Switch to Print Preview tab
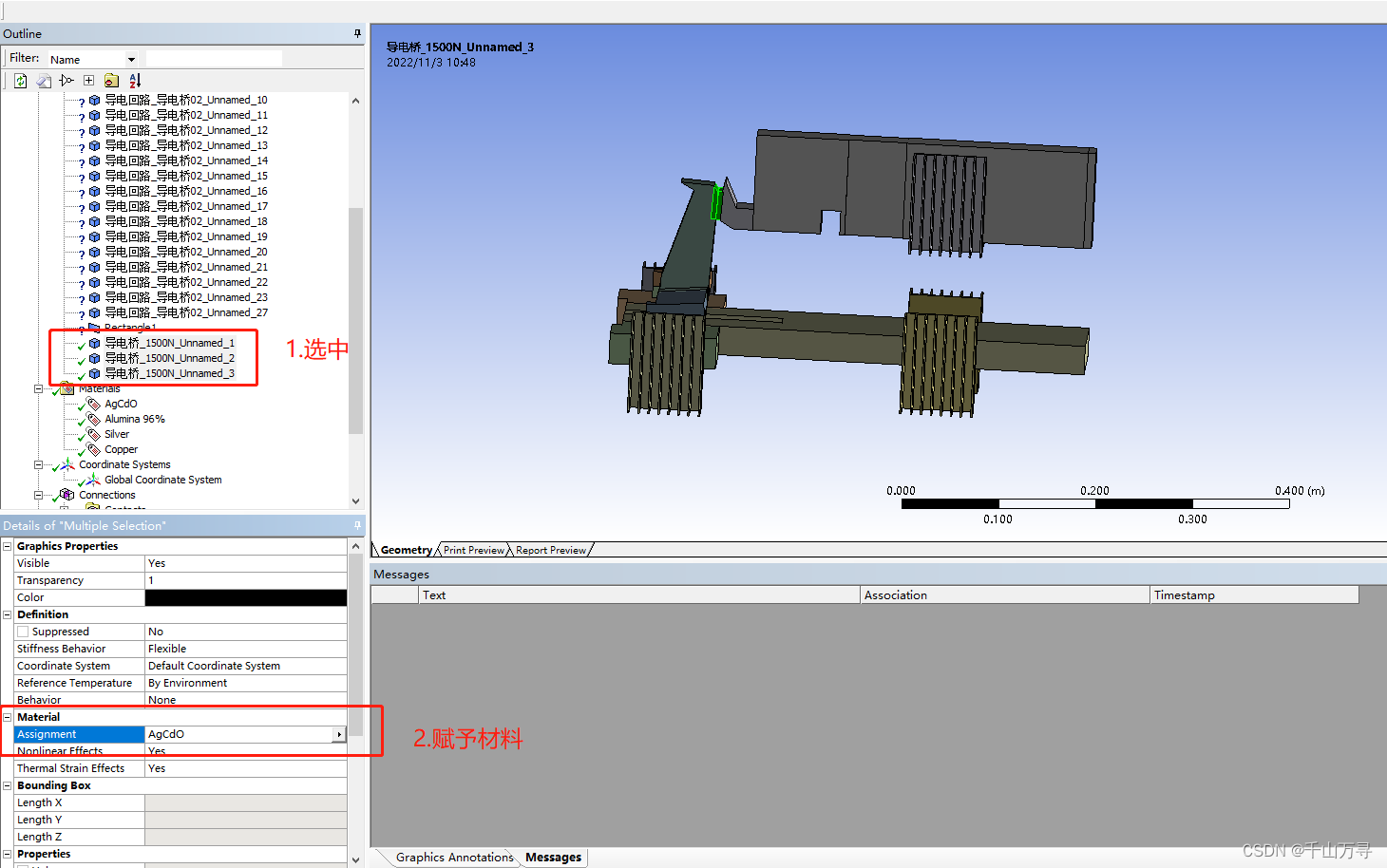This screenshot has width=1387, height=868. point(473,550)
